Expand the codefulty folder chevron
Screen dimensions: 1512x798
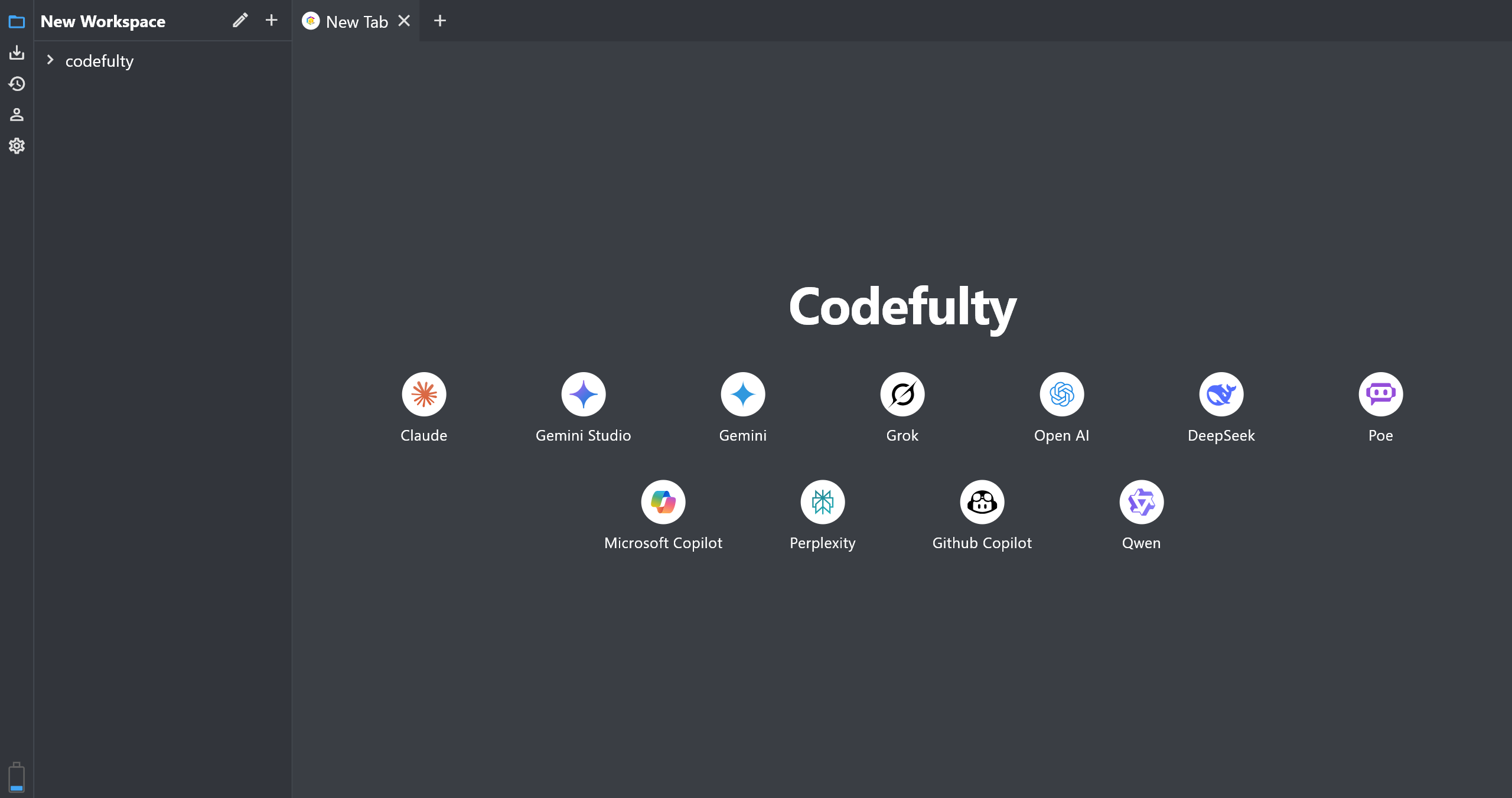click(50, 60)
